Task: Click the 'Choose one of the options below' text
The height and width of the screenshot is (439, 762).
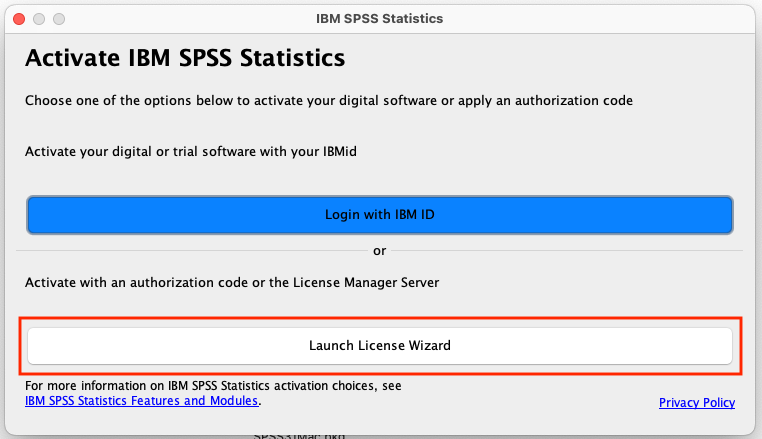Action: pos(328,101)
